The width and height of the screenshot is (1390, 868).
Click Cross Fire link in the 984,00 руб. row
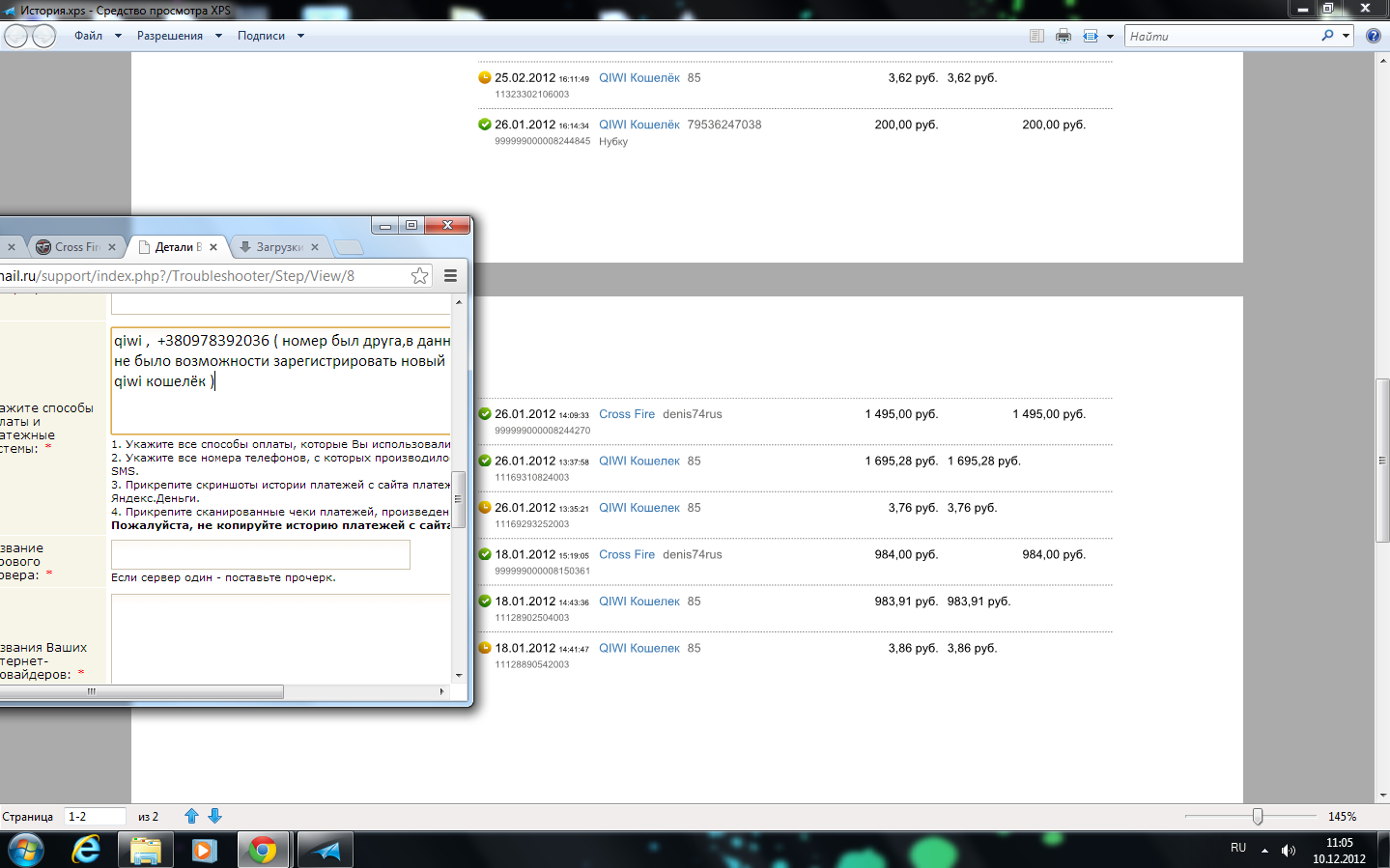627,555
